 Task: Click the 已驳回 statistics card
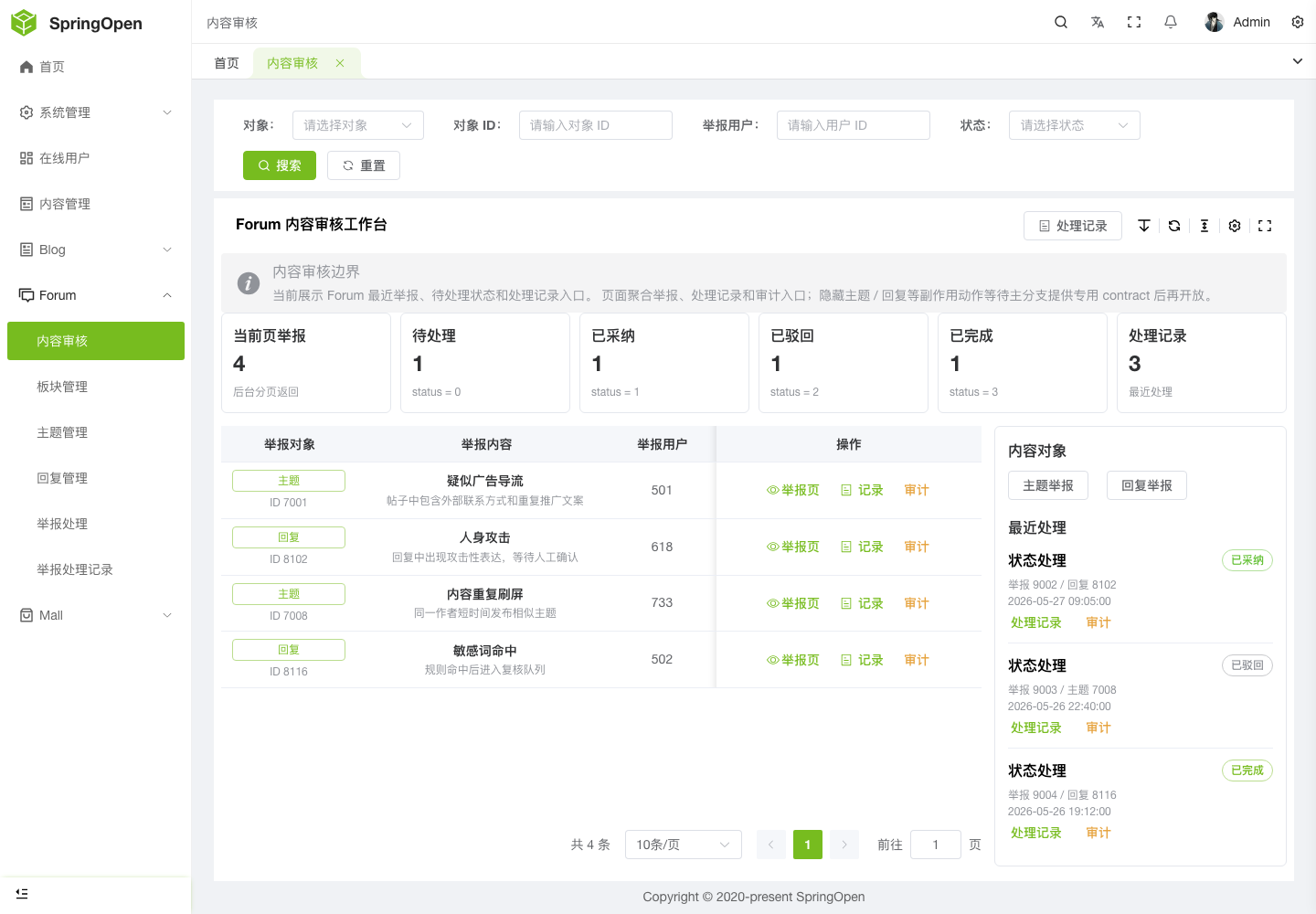pos(844,363)
